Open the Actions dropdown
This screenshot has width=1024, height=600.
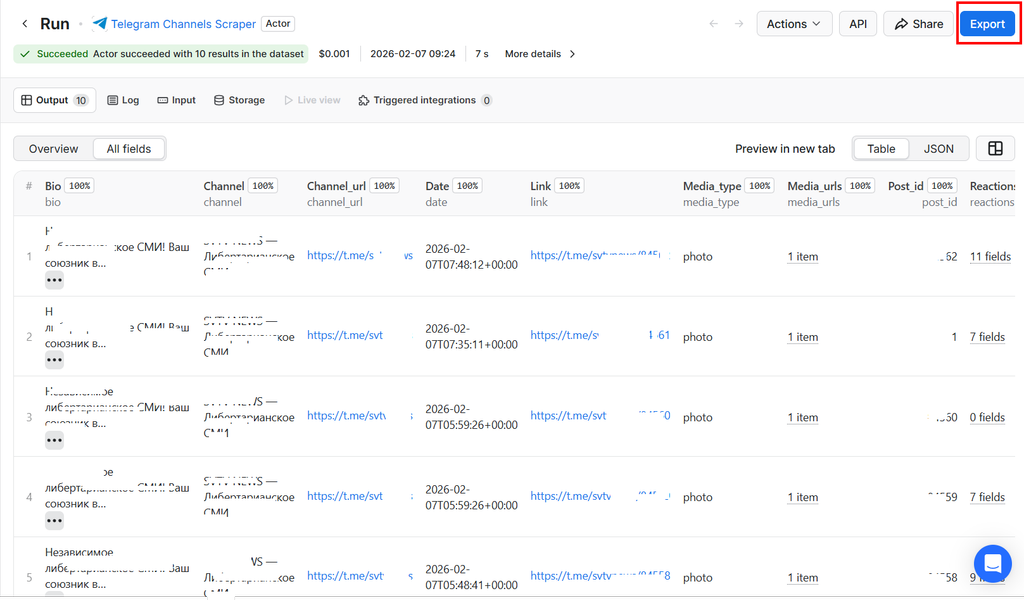[794, 24]
